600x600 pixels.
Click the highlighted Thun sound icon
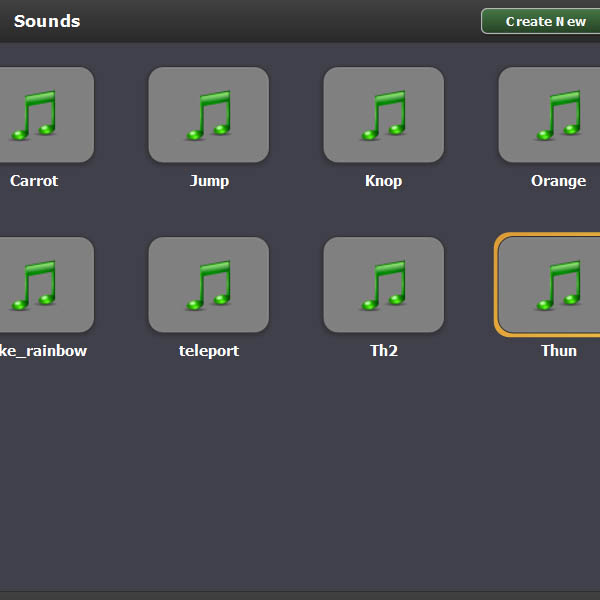click(x=550, y=285)
